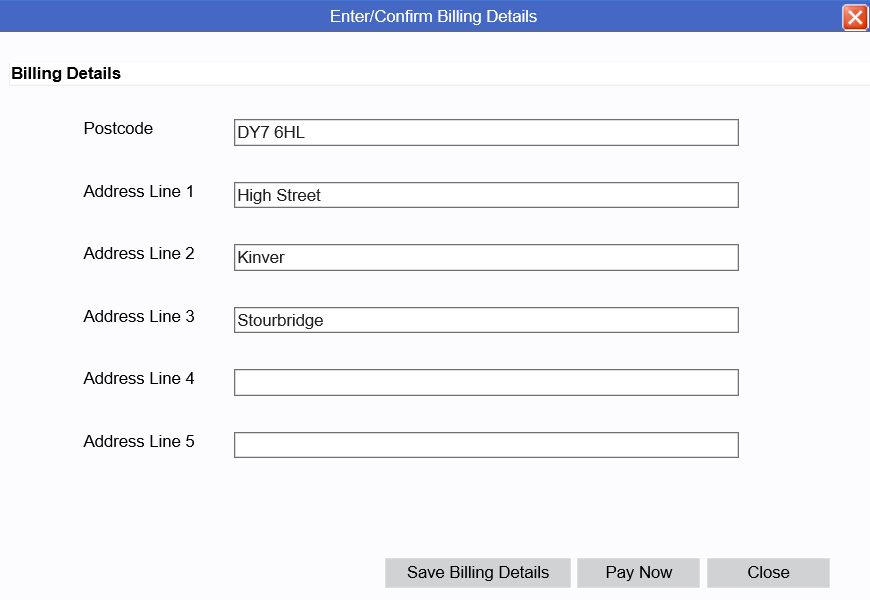Click the 'Address Line 1' label
The image size is (870, 600).
pyautogui.click(x=139, y=191)
